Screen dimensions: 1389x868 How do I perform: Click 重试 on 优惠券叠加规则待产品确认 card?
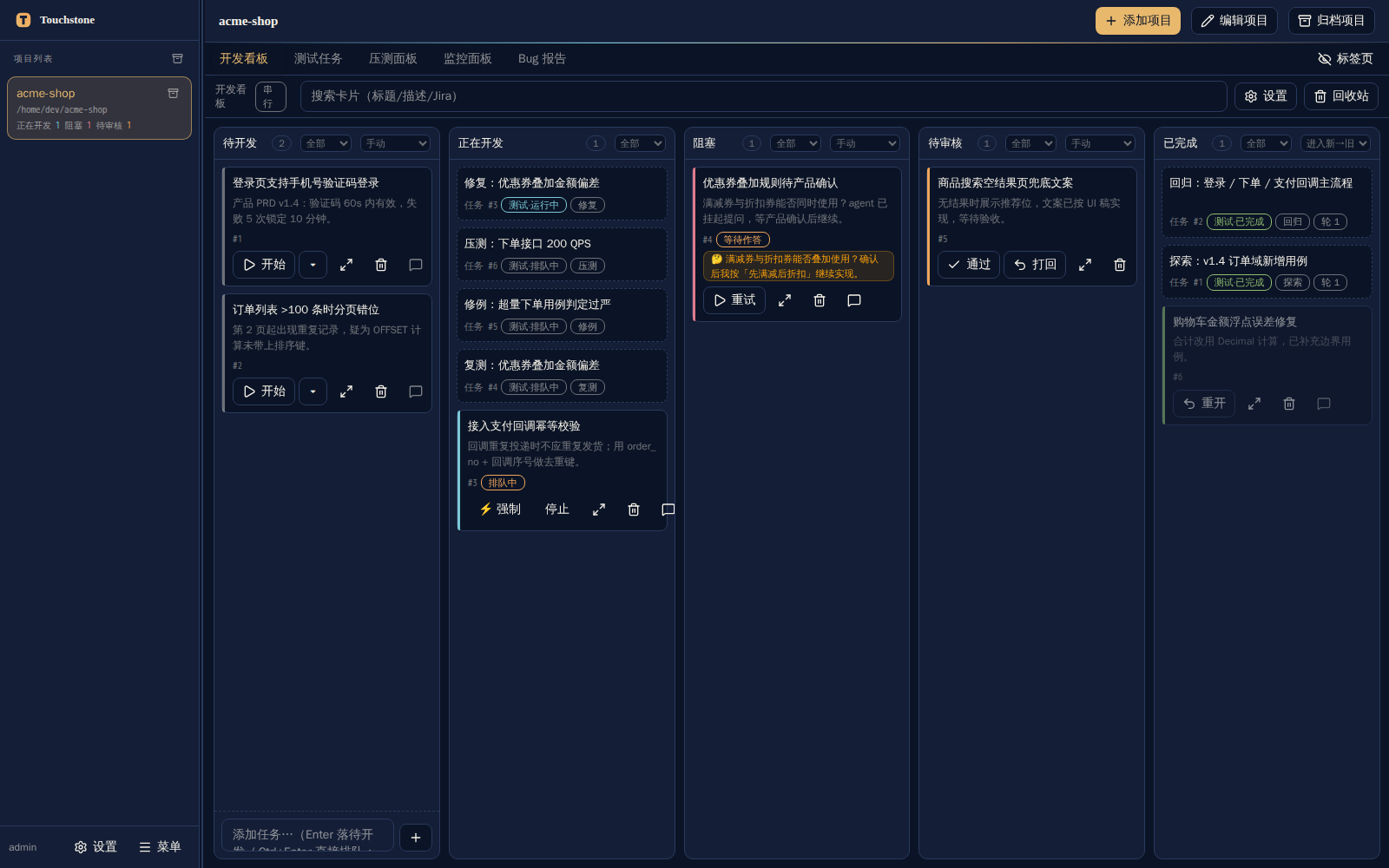(734, 300)
